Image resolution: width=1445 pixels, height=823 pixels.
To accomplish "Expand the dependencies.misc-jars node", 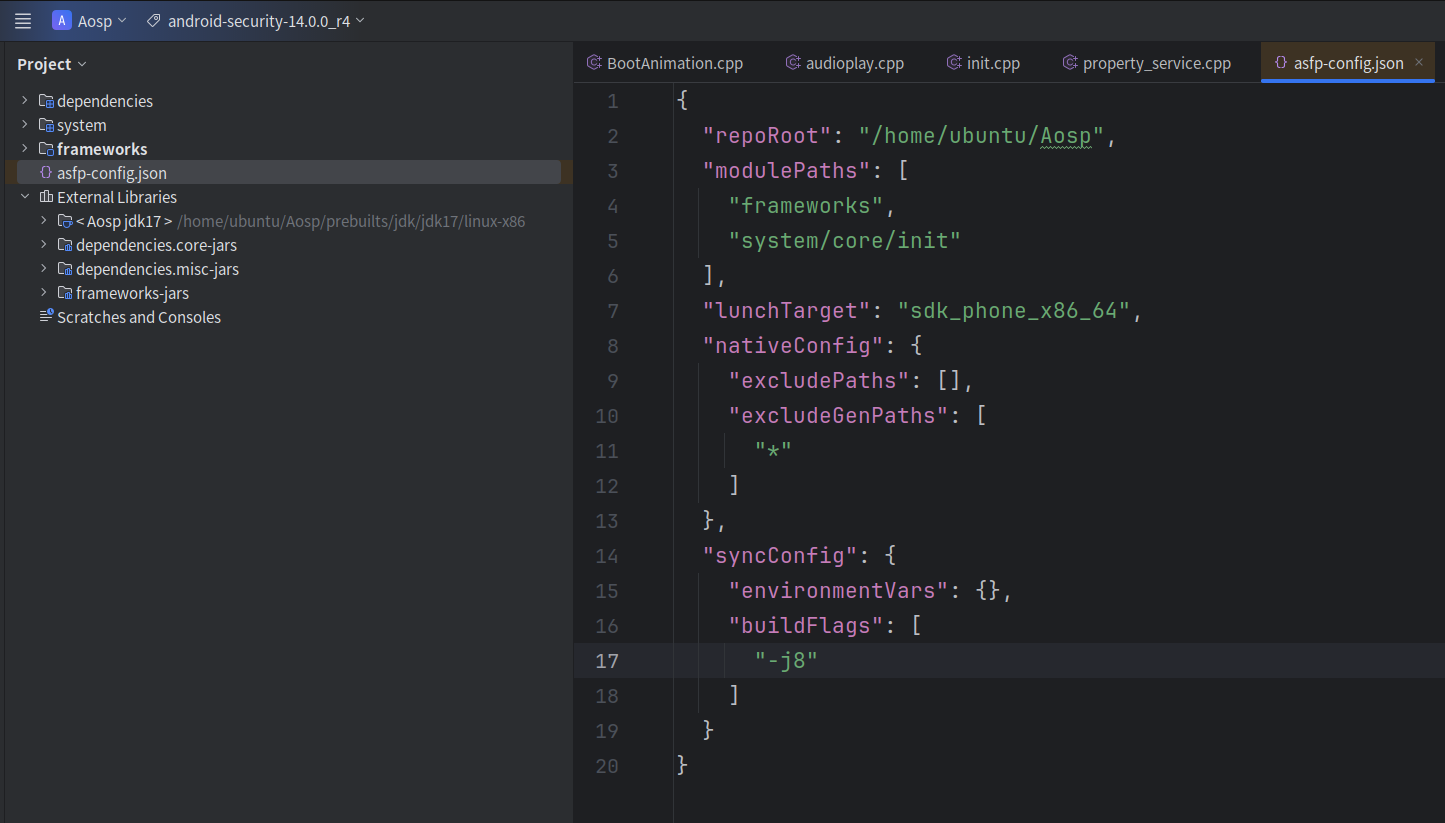I will tap(42, 269).
